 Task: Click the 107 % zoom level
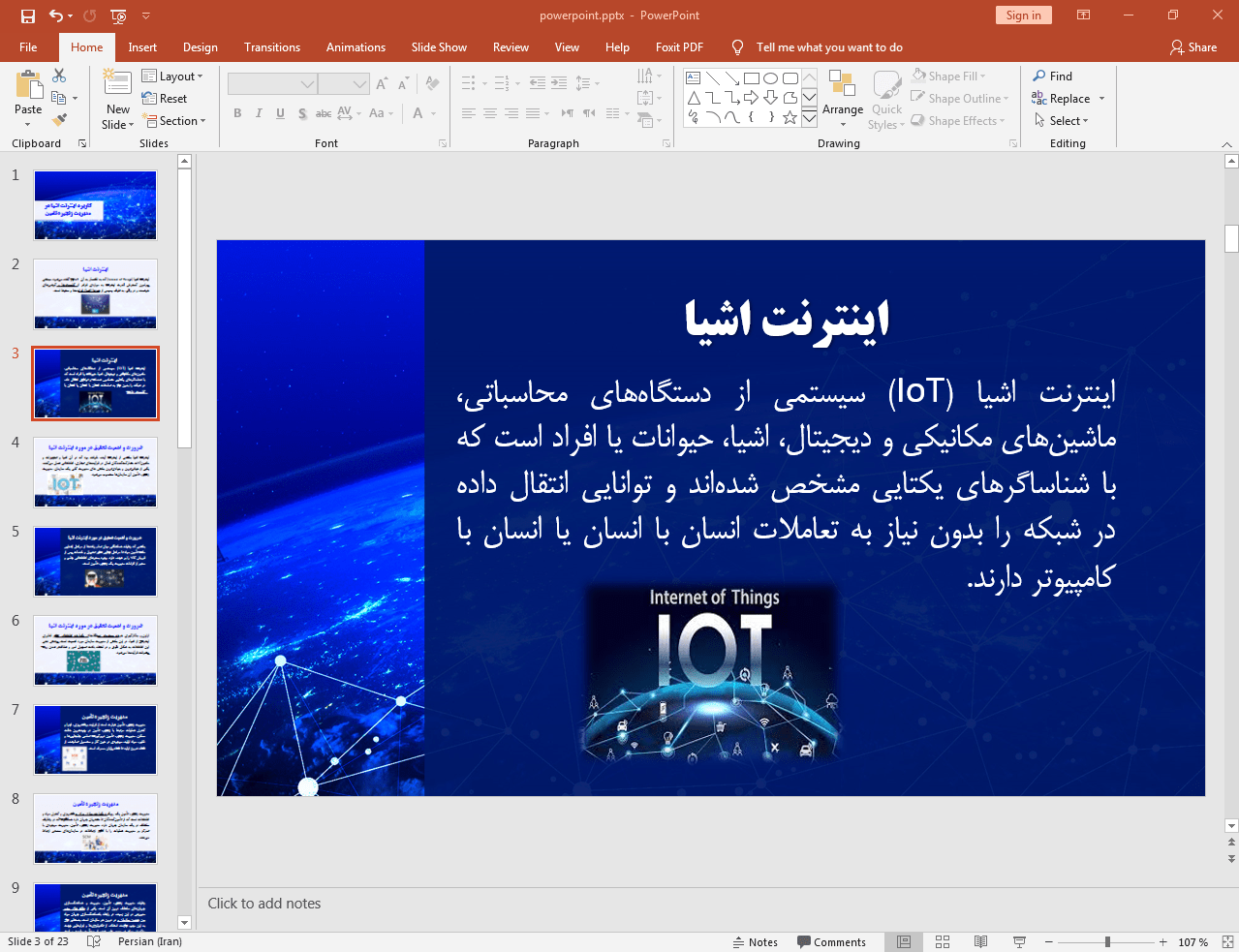click(x=1193, y=942)
